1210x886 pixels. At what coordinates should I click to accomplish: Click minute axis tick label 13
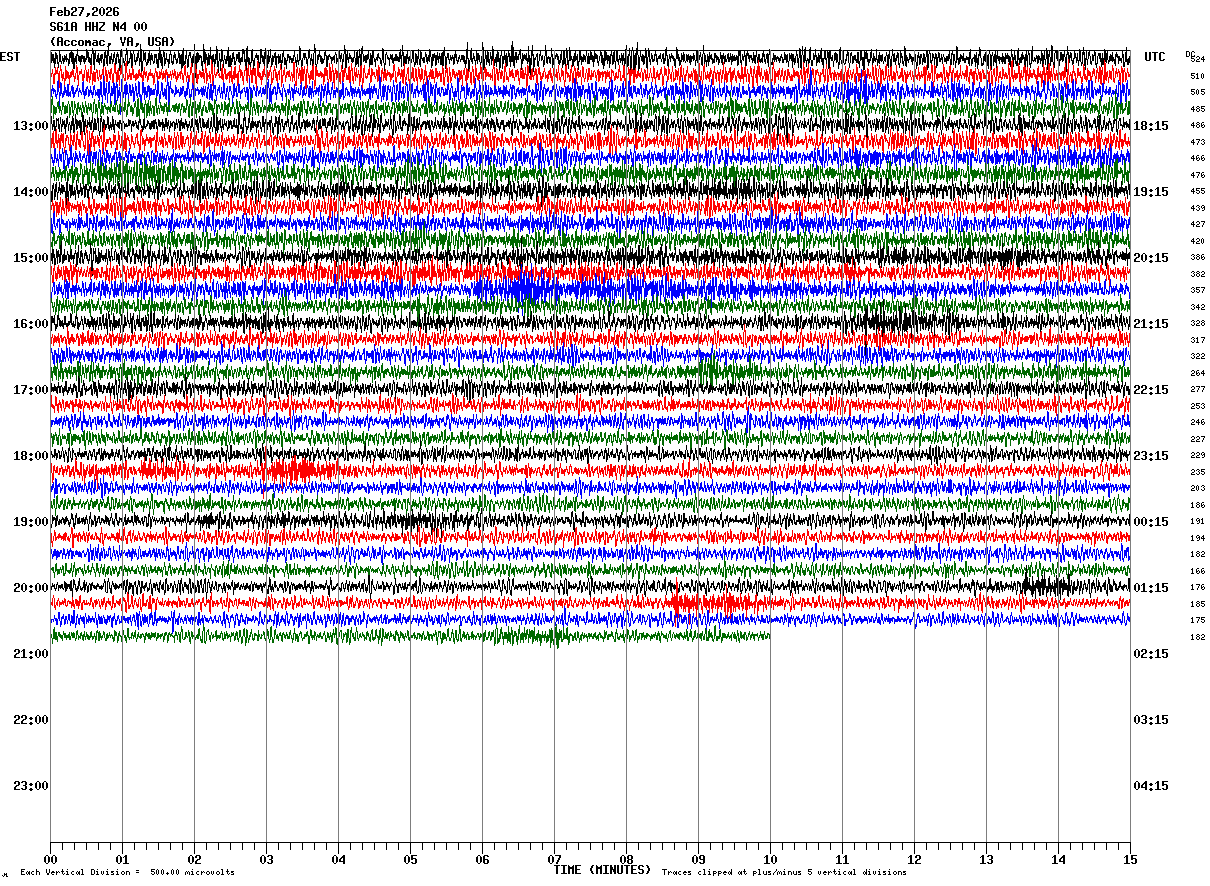(x=986, y=859)
